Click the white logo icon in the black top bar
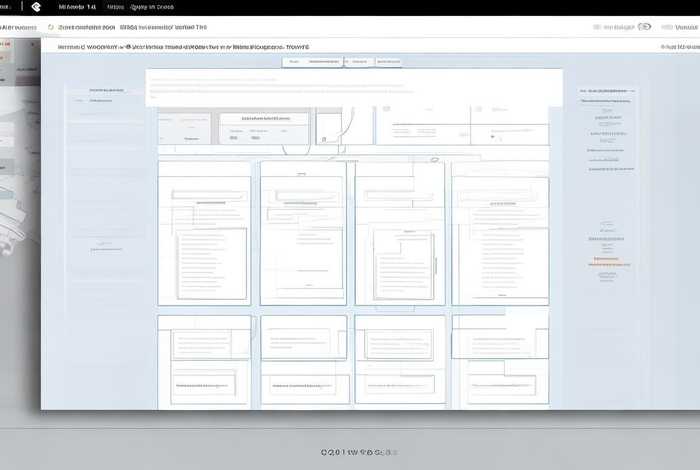The width and height of the screenshot is (700, 470). 36,7
